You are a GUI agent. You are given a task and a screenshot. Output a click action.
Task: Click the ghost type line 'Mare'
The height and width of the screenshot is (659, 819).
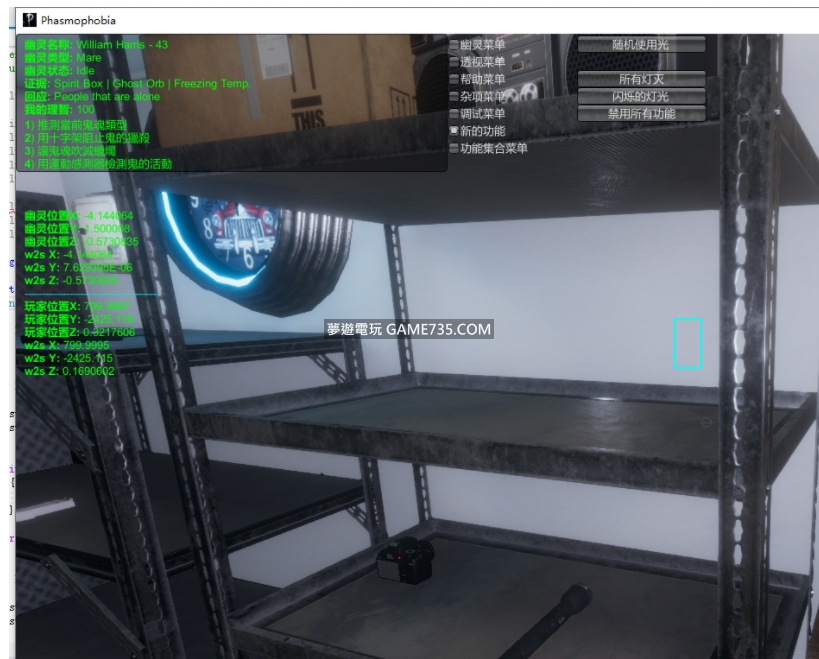(63, 58)
